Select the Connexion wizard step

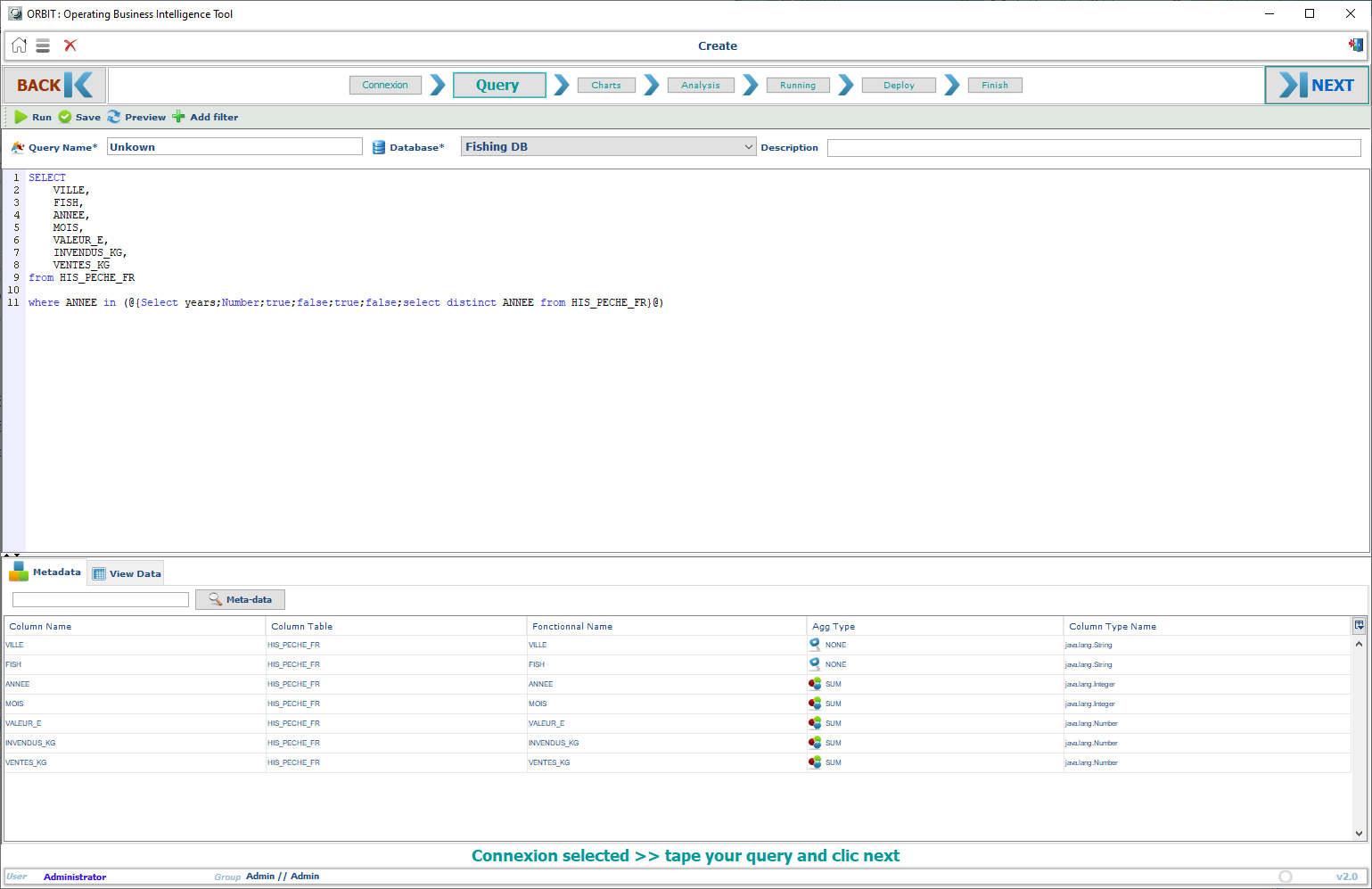pyautogui.click(x=385, y=85)
